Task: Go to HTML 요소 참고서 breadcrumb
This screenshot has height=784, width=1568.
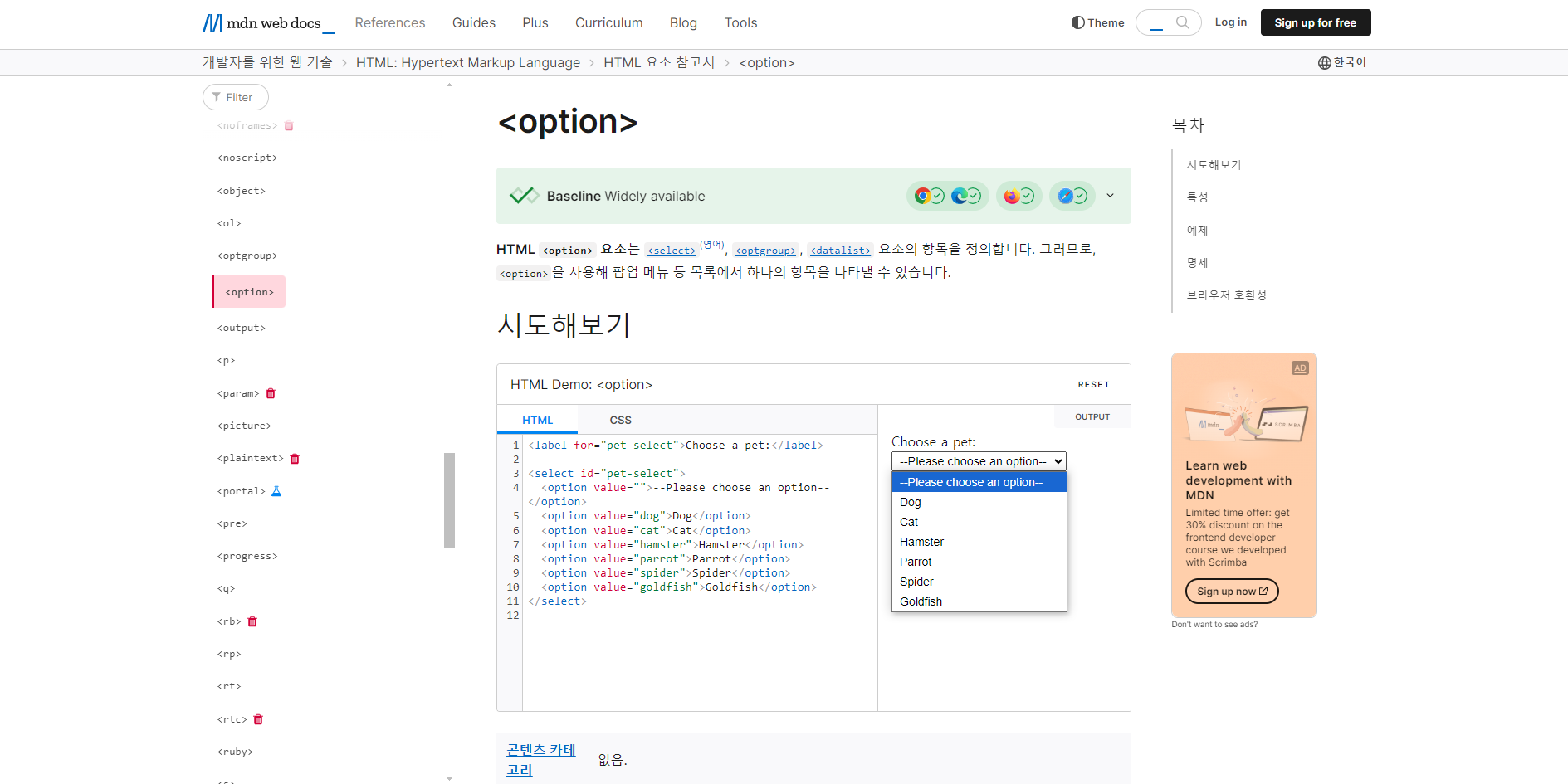Action: point(659,63)
